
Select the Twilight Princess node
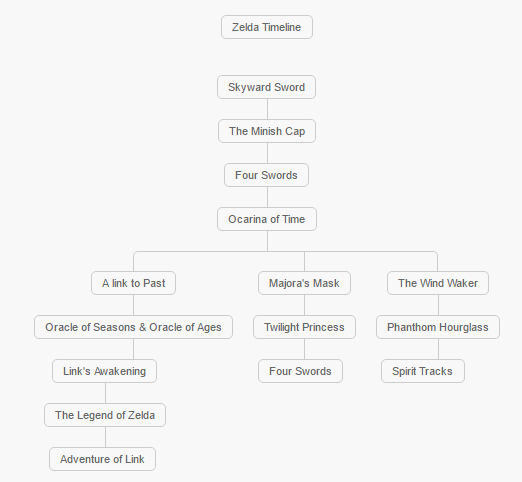[x=304, y=327]
